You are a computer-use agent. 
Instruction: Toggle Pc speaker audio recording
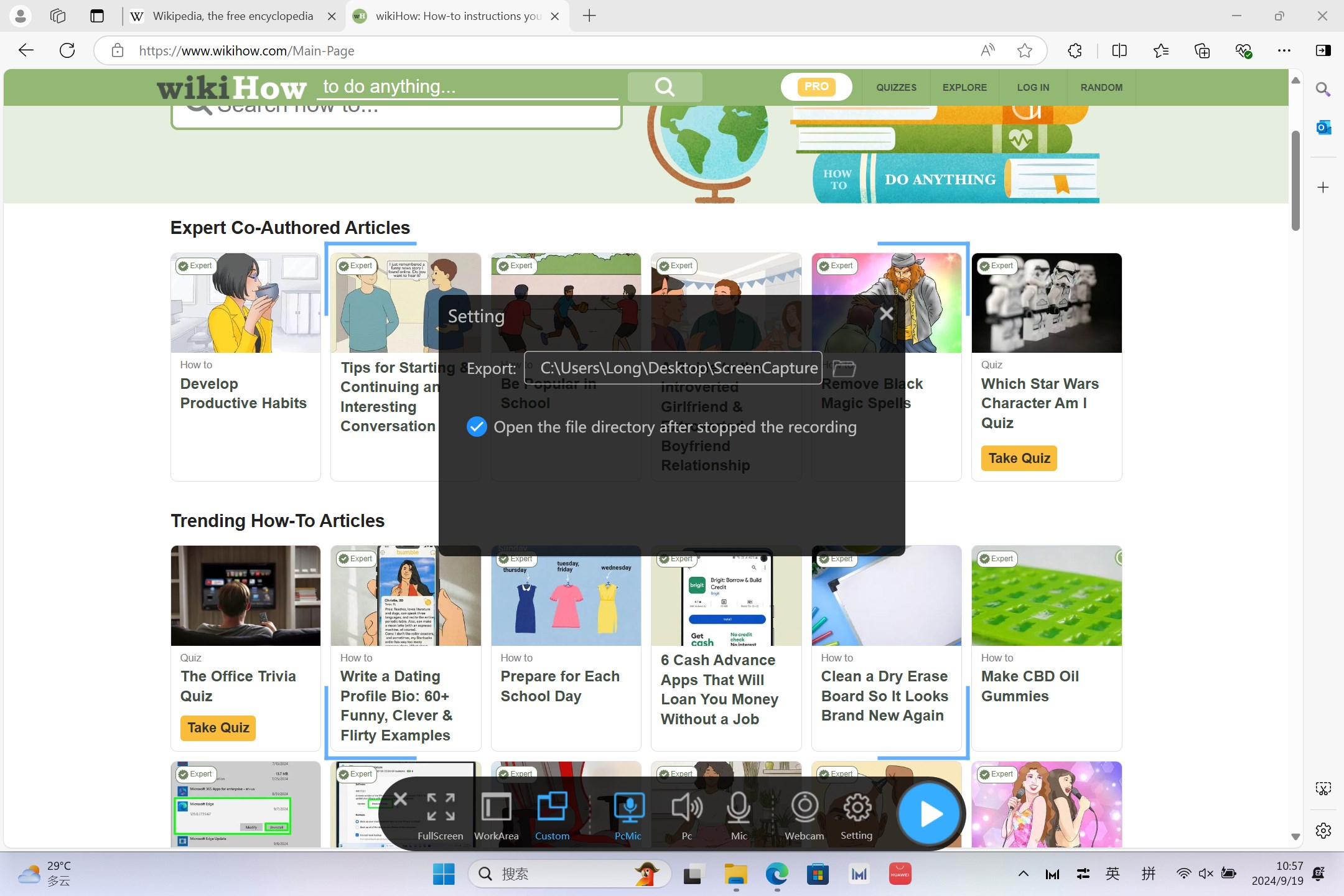pyautogui.click(x=687, y=816)
